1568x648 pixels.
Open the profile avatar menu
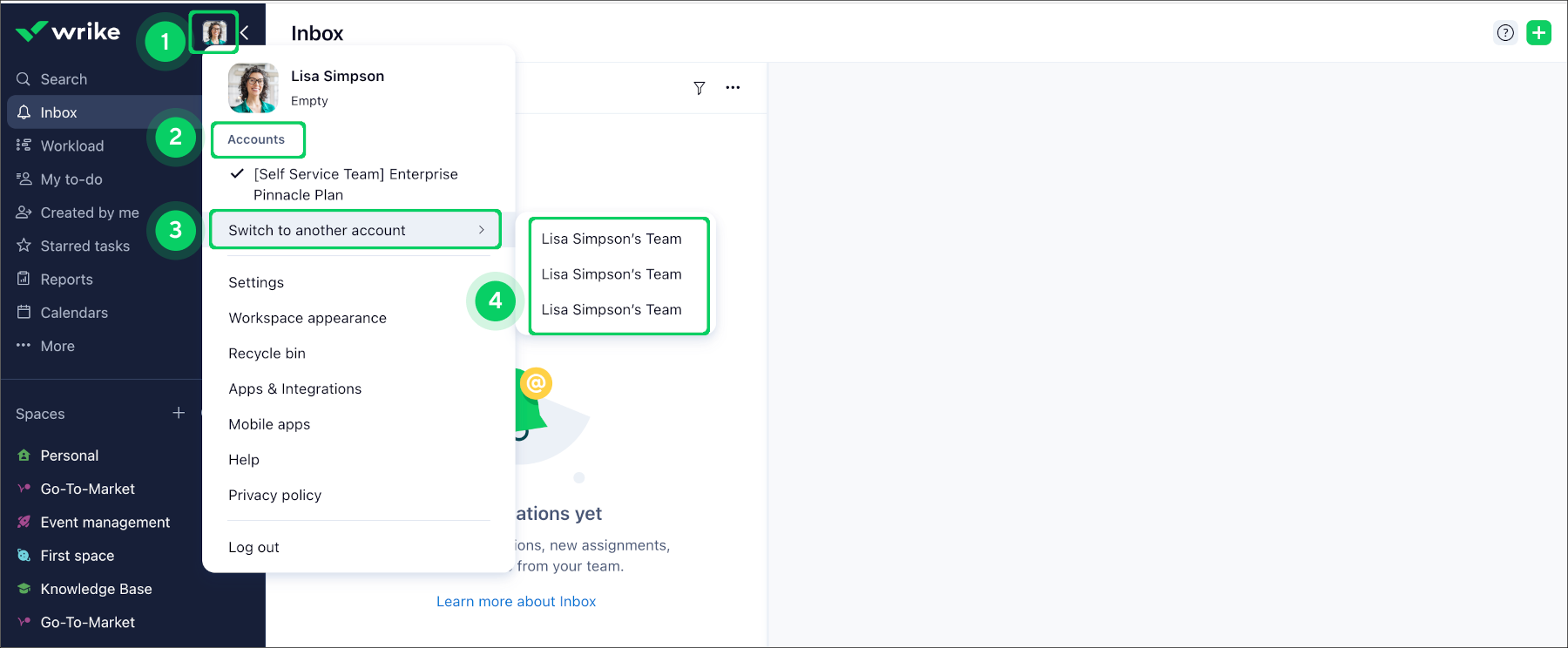pos(214,33)
